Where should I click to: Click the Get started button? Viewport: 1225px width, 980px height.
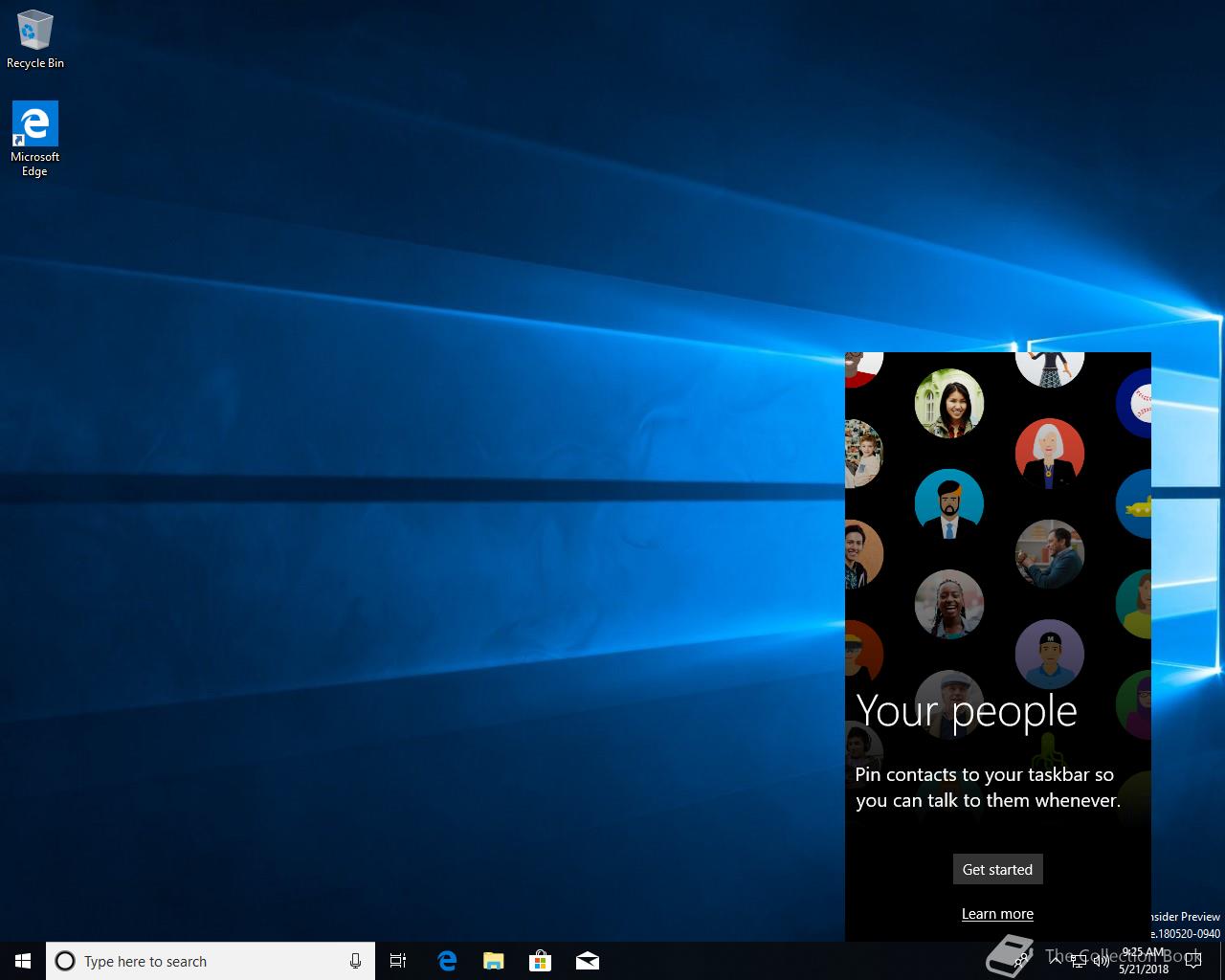pos(997,869)
